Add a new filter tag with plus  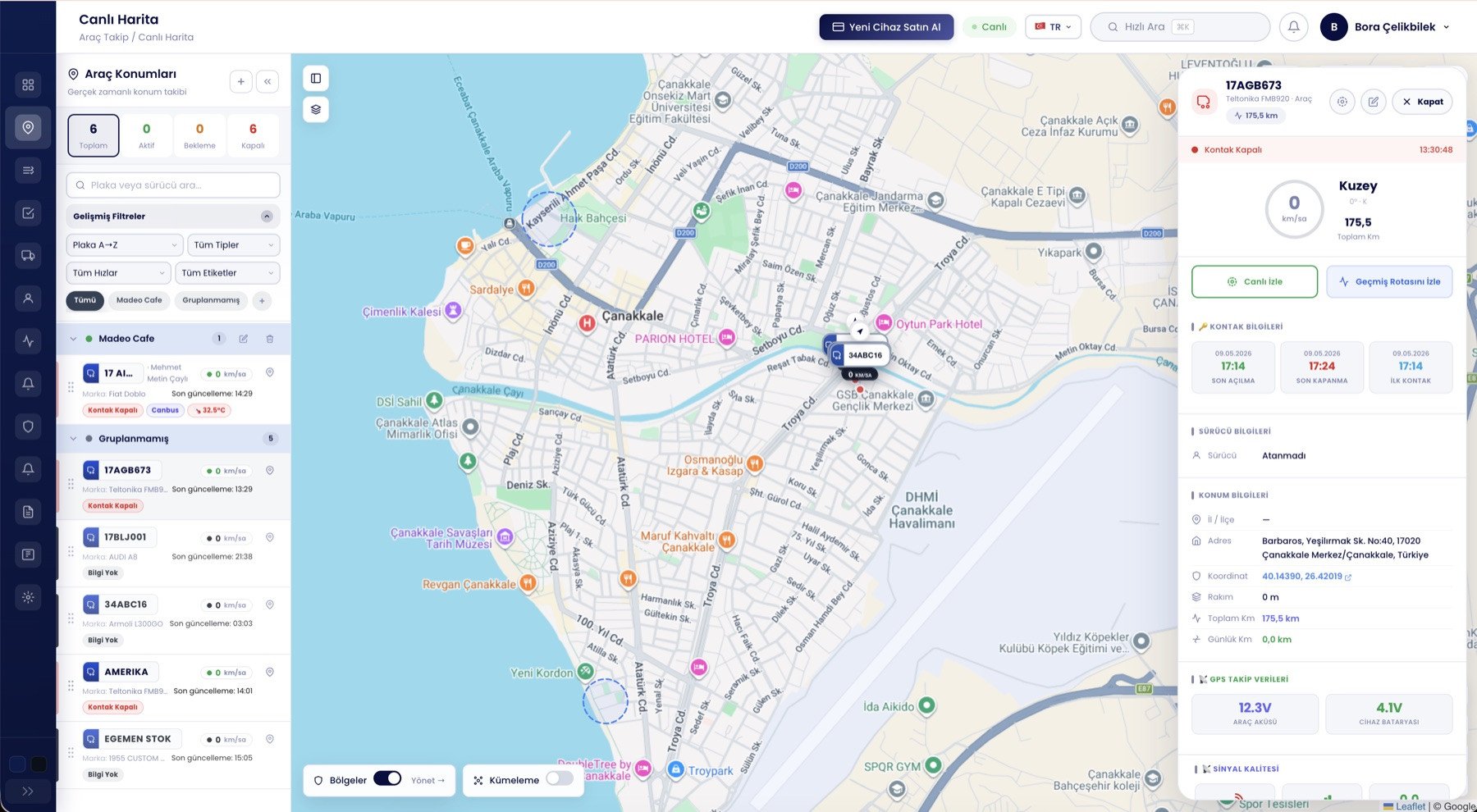[x=262, y=301]
